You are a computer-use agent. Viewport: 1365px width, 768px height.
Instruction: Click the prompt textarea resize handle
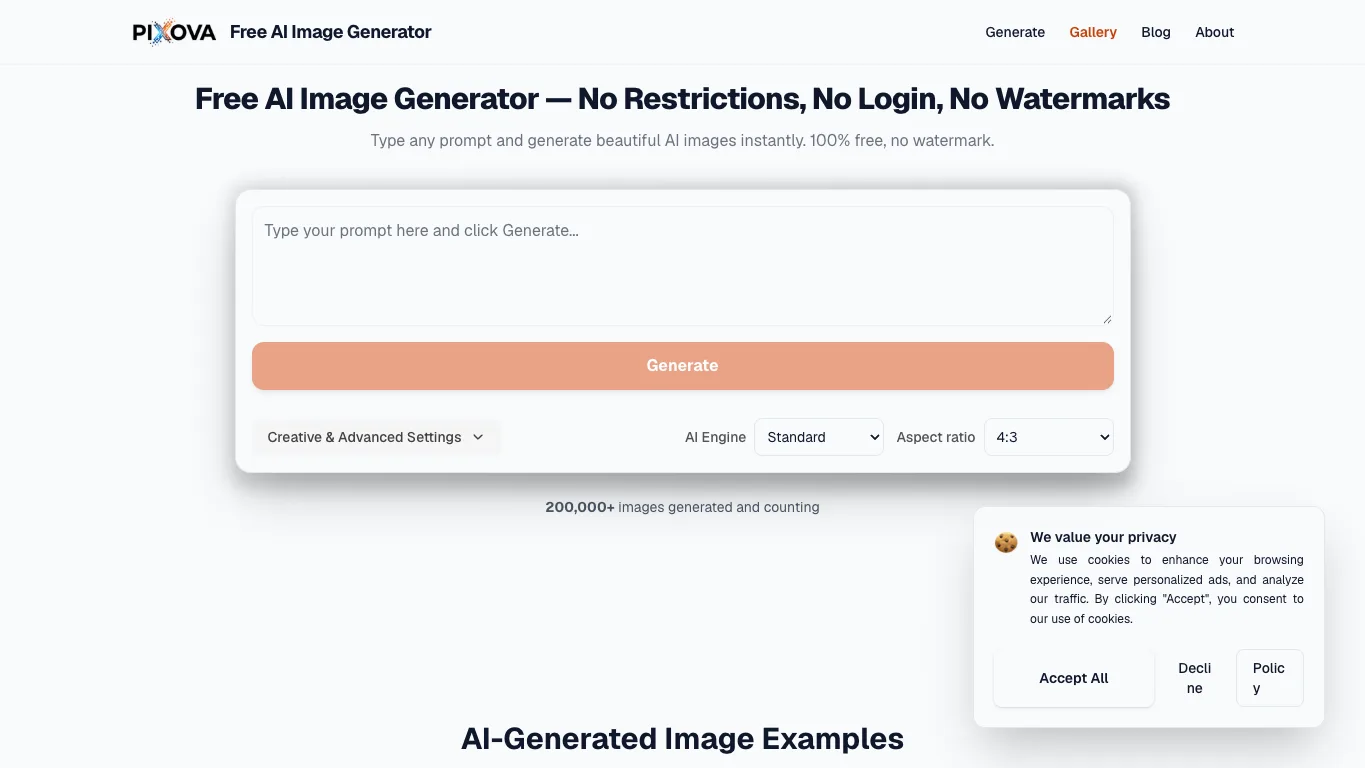click(1107, 319)
